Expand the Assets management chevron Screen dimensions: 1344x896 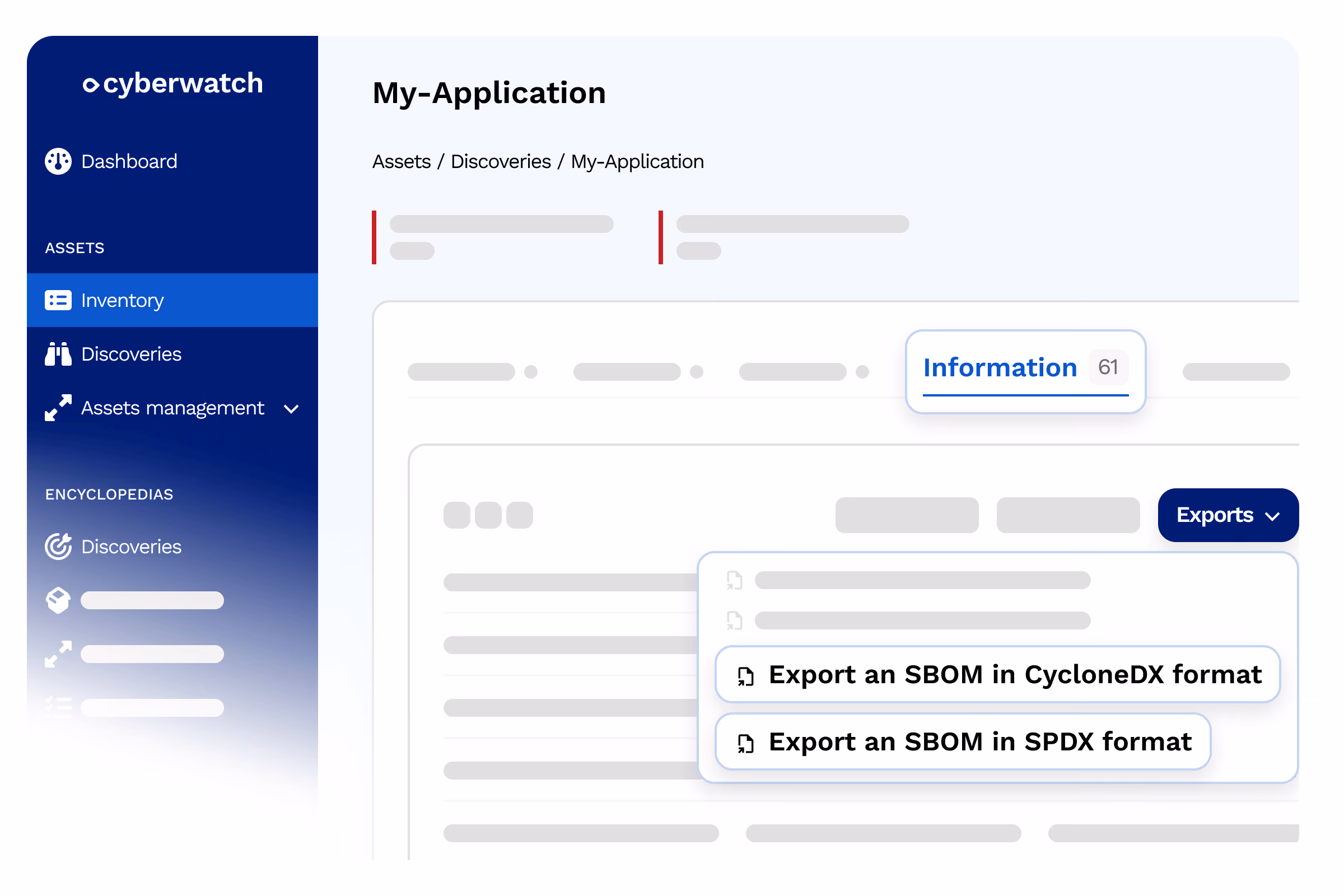point(291,409)
